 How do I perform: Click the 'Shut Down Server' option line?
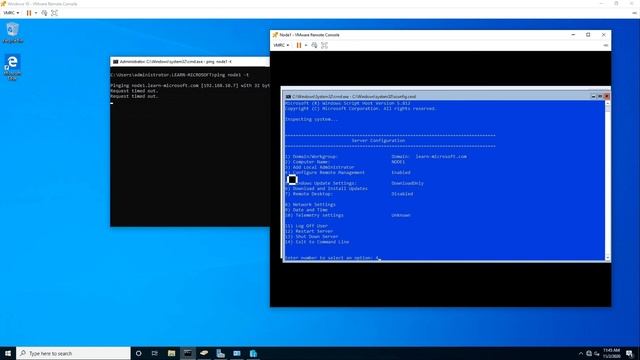[x=312, y=236]
